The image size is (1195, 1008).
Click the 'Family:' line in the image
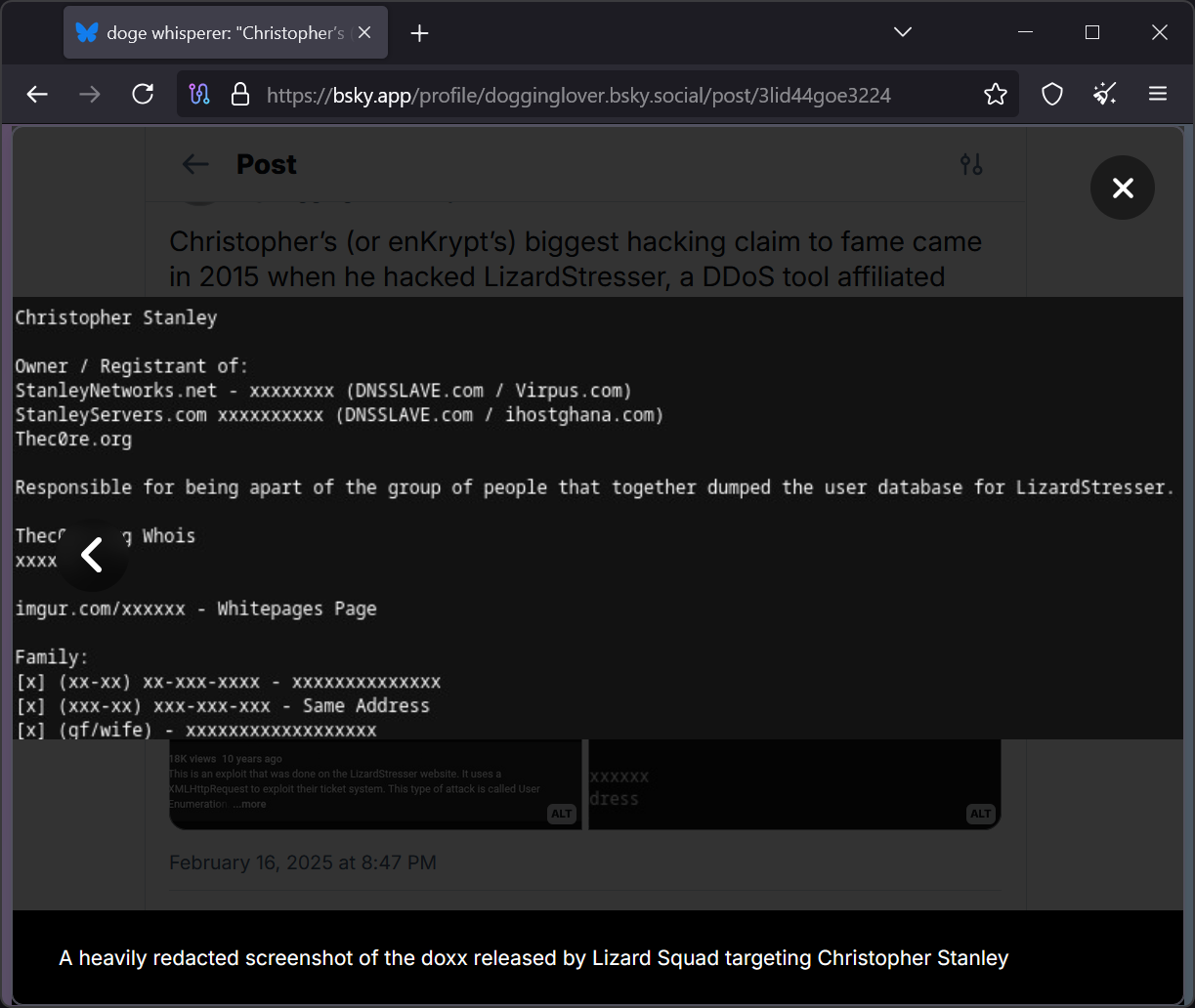coord(52,657)
